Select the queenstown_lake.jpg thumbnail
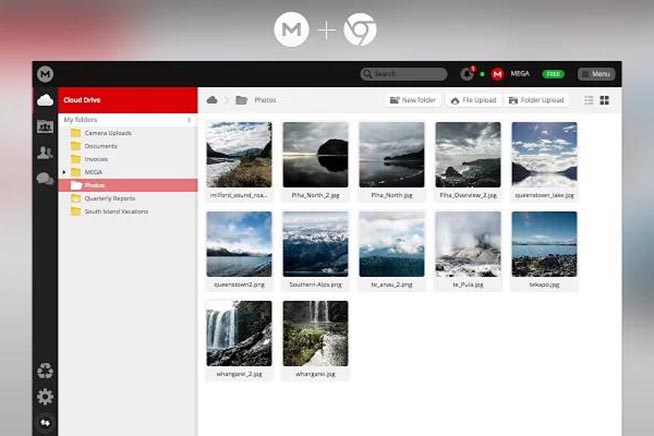The image size is (654, 436). (x=544, y=155)
